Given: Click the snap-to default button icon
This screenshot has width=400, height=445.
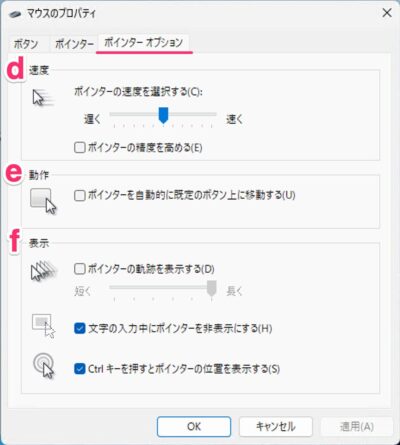Looking at the screenshot, I should click(43, 201).
